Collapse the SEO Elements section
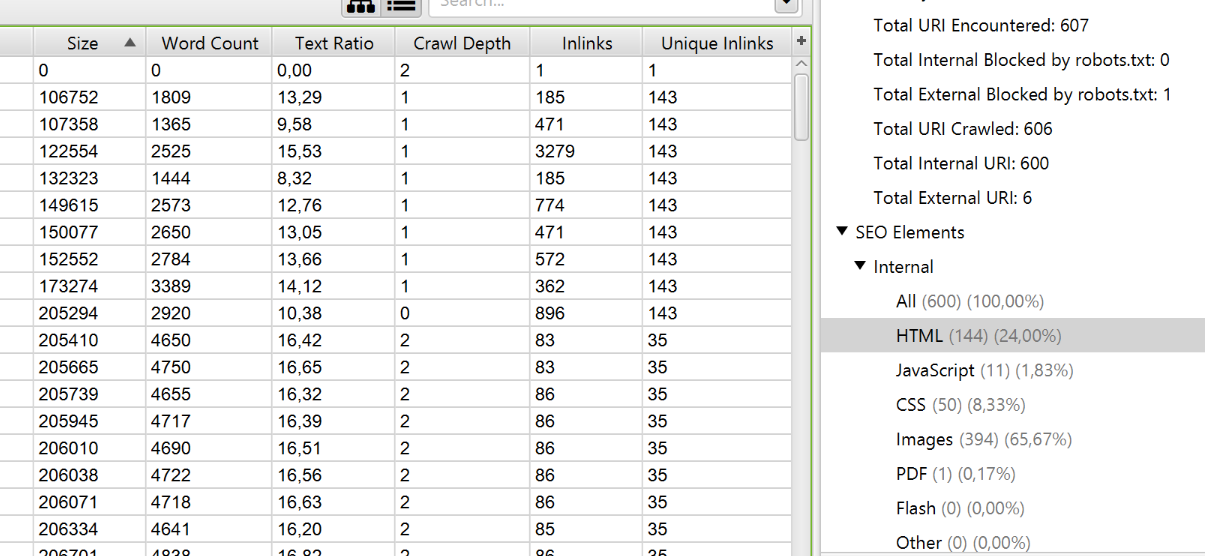Screen dimensions: 1205x556 pos(842,232)
